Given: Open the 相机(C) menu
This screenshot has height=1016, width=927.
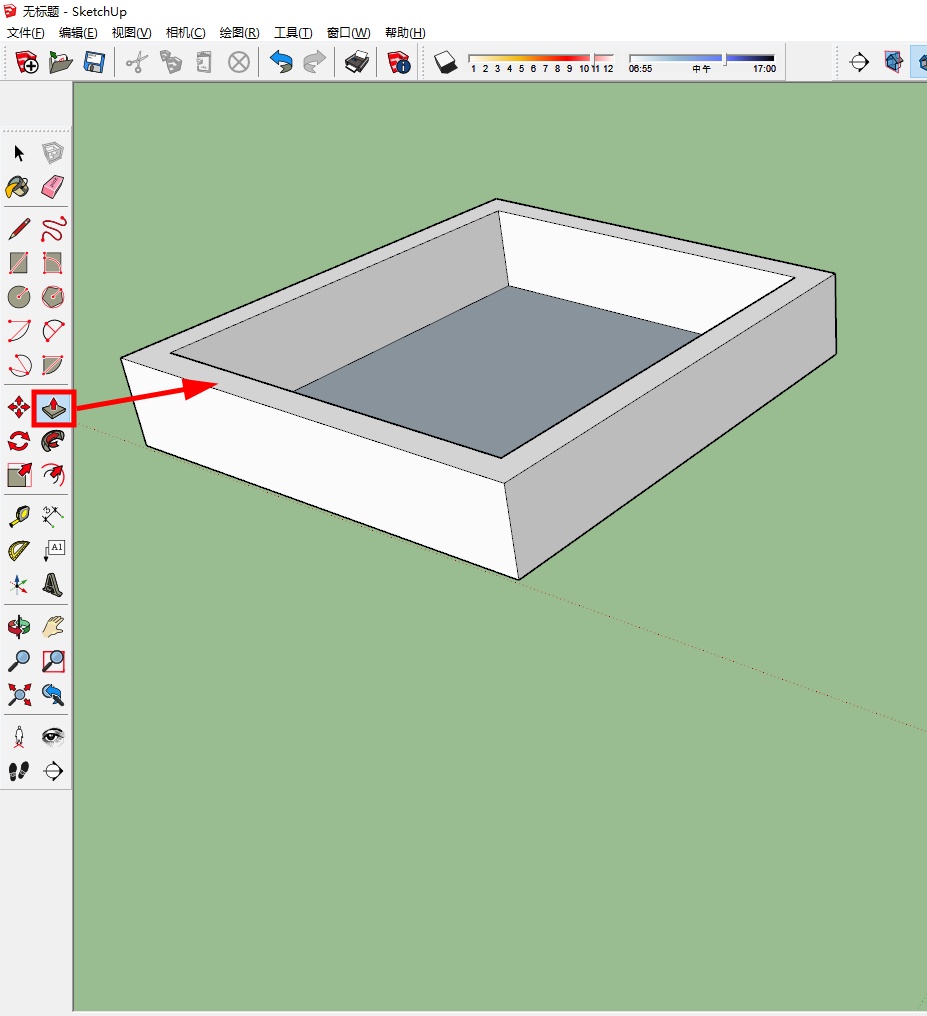Looking at the screenshot, I should tap(185, 32).
